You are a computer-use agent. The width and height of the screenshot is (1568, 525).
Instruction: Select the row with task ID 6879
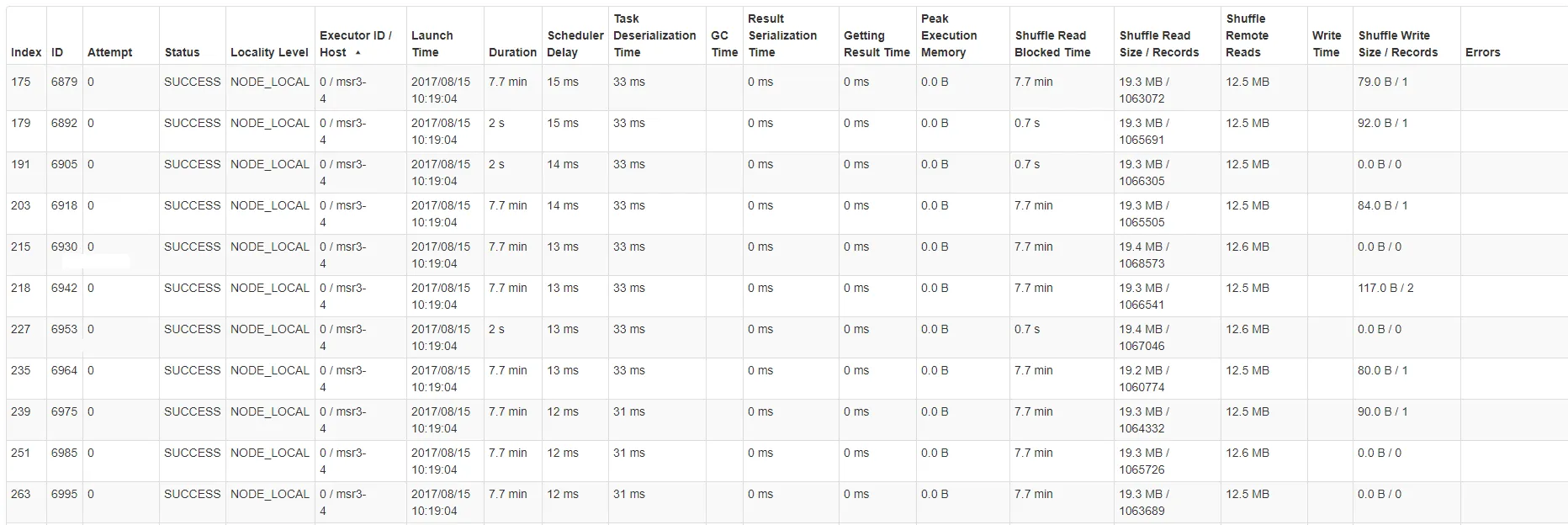click(x=787, y=89)
